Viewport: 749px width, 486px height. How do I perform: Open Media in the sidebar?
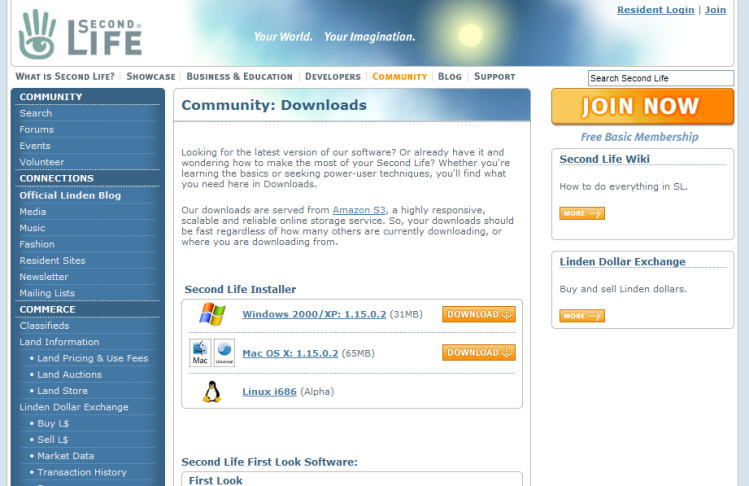[33, 212]
